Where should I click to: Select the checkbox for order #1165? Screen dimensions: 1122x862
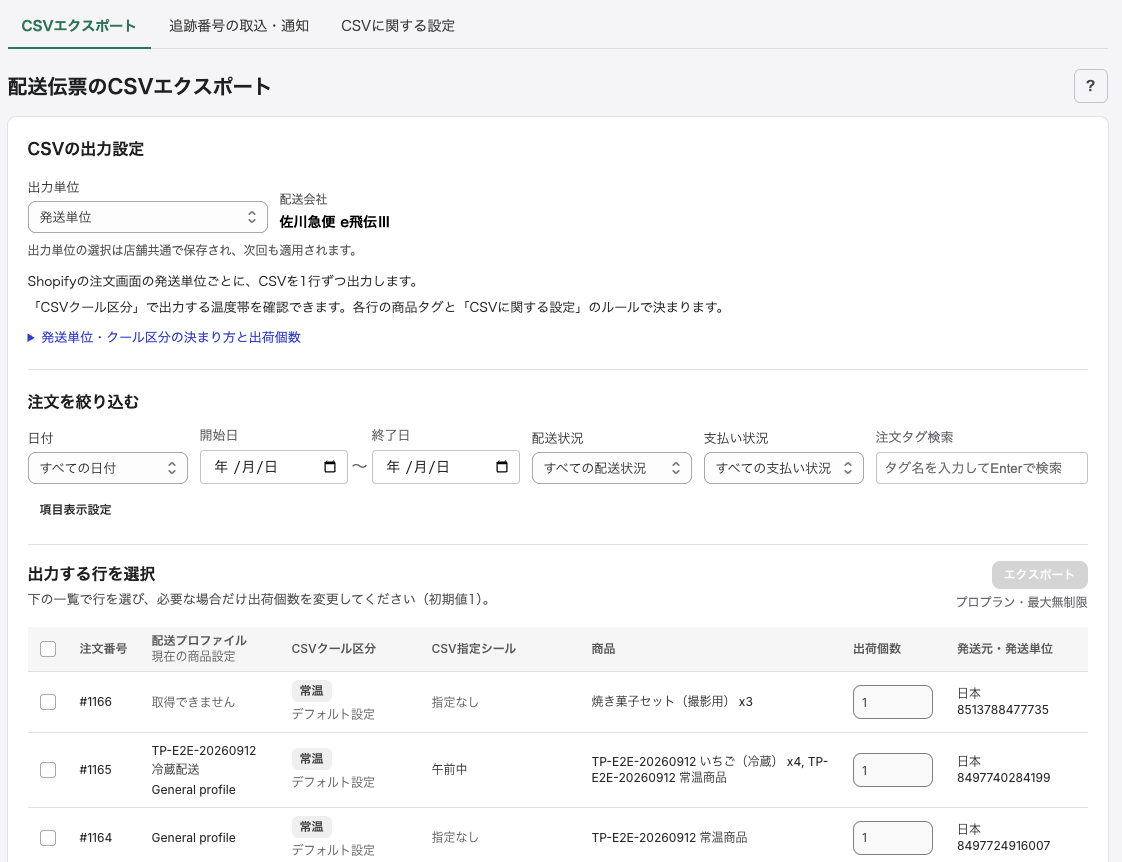point(48,770)
